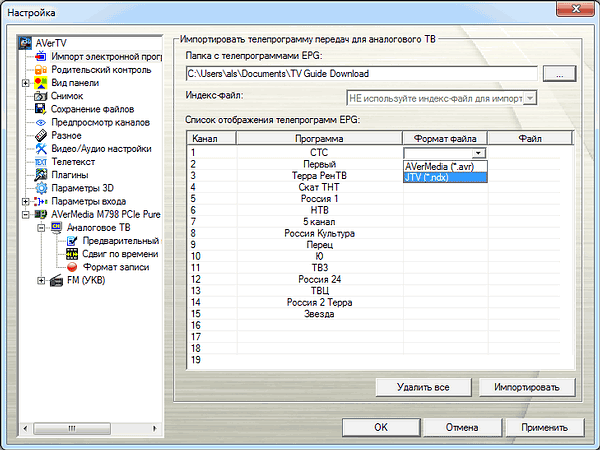
Task: Click the Файл column header
Action: [x=530, y=138]
